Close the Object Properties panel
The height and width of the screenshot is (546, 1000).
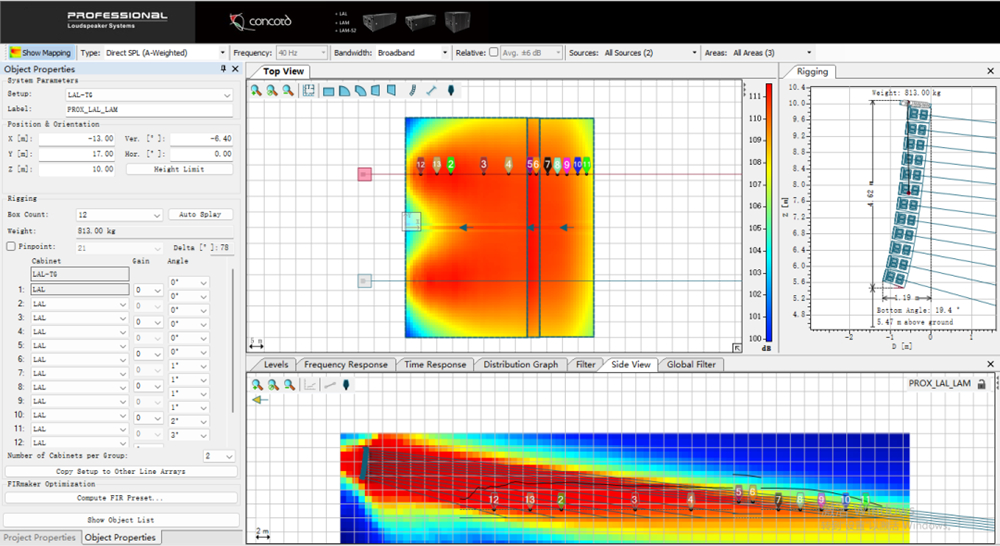(x=235, y=68)
